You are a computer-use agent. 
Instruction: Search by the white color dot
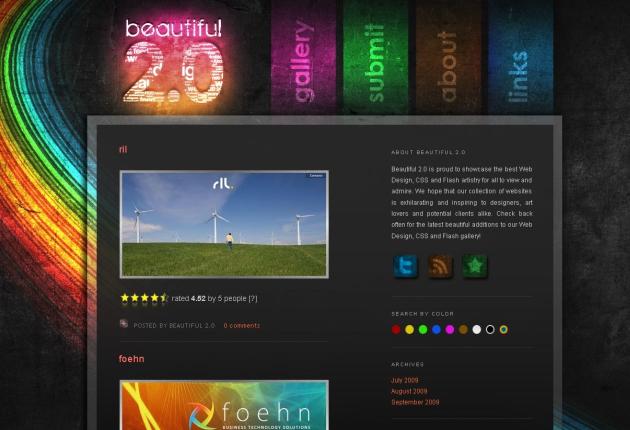(477, 330)
